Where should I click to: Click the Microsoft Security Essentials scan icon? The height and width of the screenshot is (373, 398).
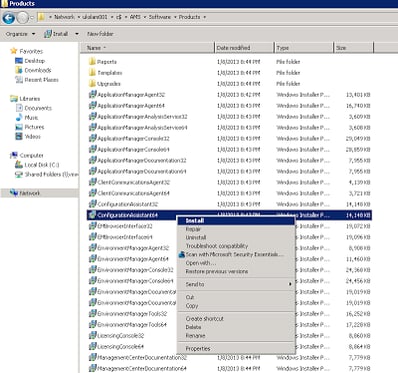point(182,254)
